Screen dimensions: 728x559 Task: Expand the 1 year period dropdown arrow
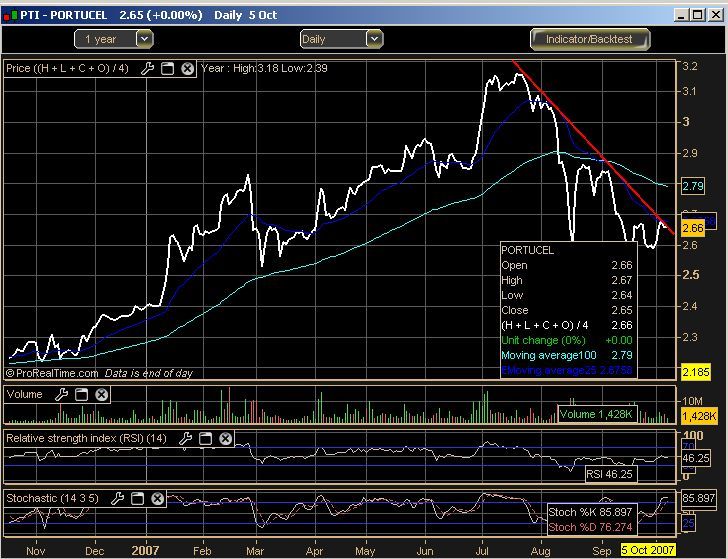(x=144, y=39)
